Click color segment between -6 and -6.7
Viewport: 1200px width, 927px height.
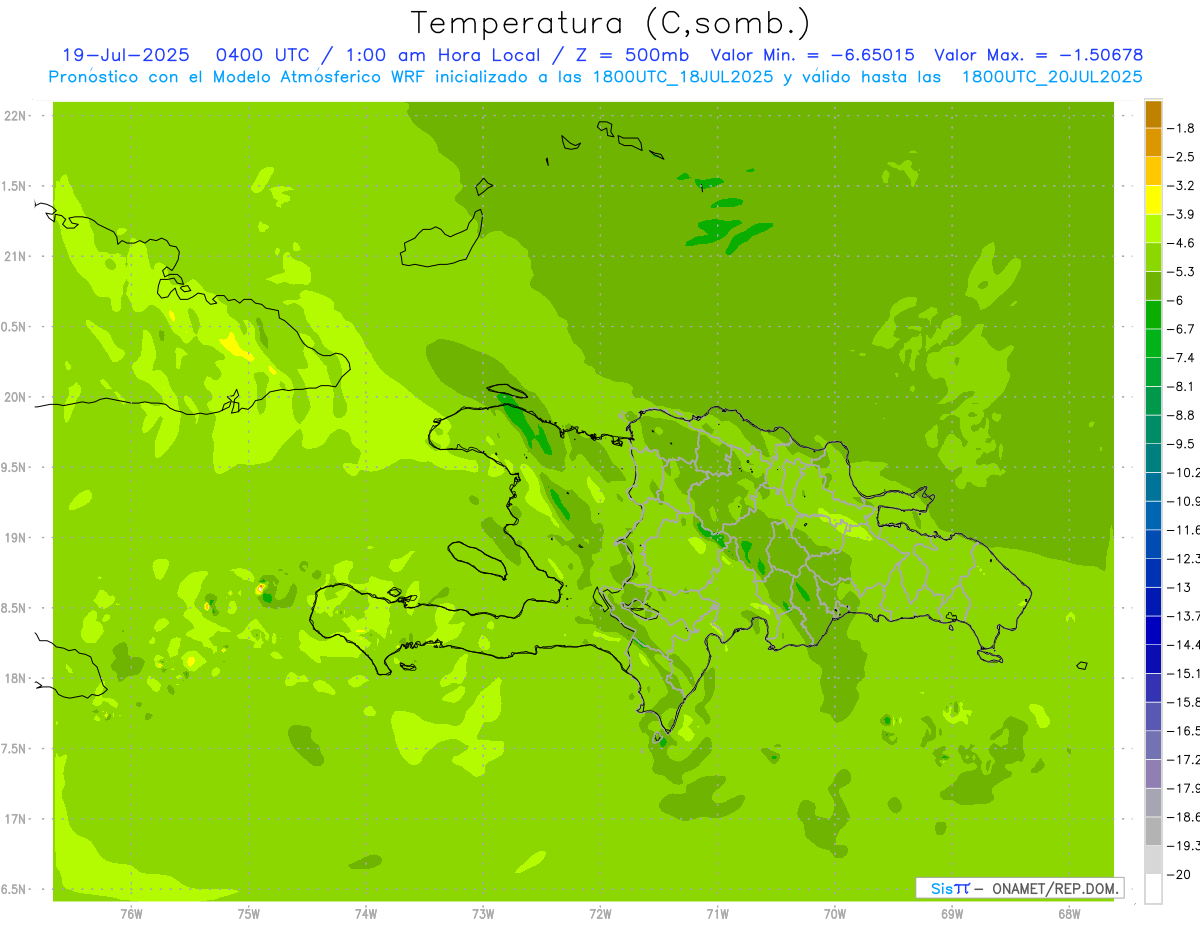click(1153, 314)
